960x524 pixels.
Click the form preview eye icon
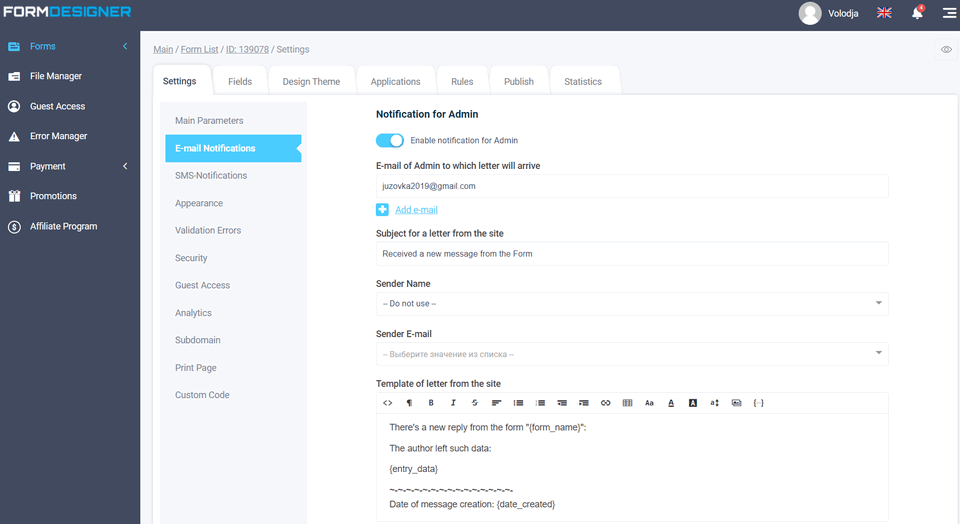(x=945, y=49)
